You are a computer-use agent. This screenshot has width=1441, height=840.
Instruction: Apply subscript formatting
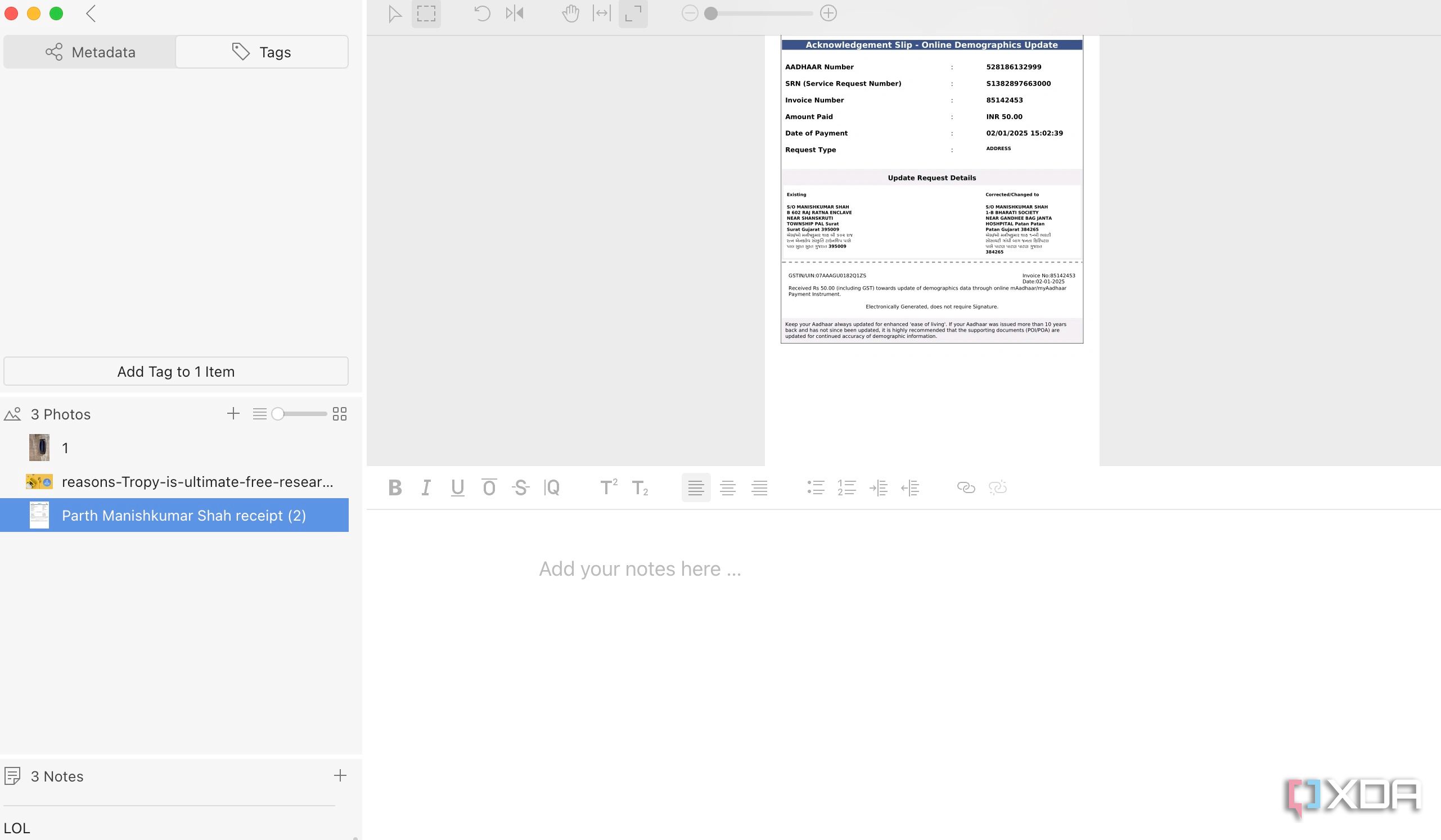pyautogui.click(x=640, y=487)
